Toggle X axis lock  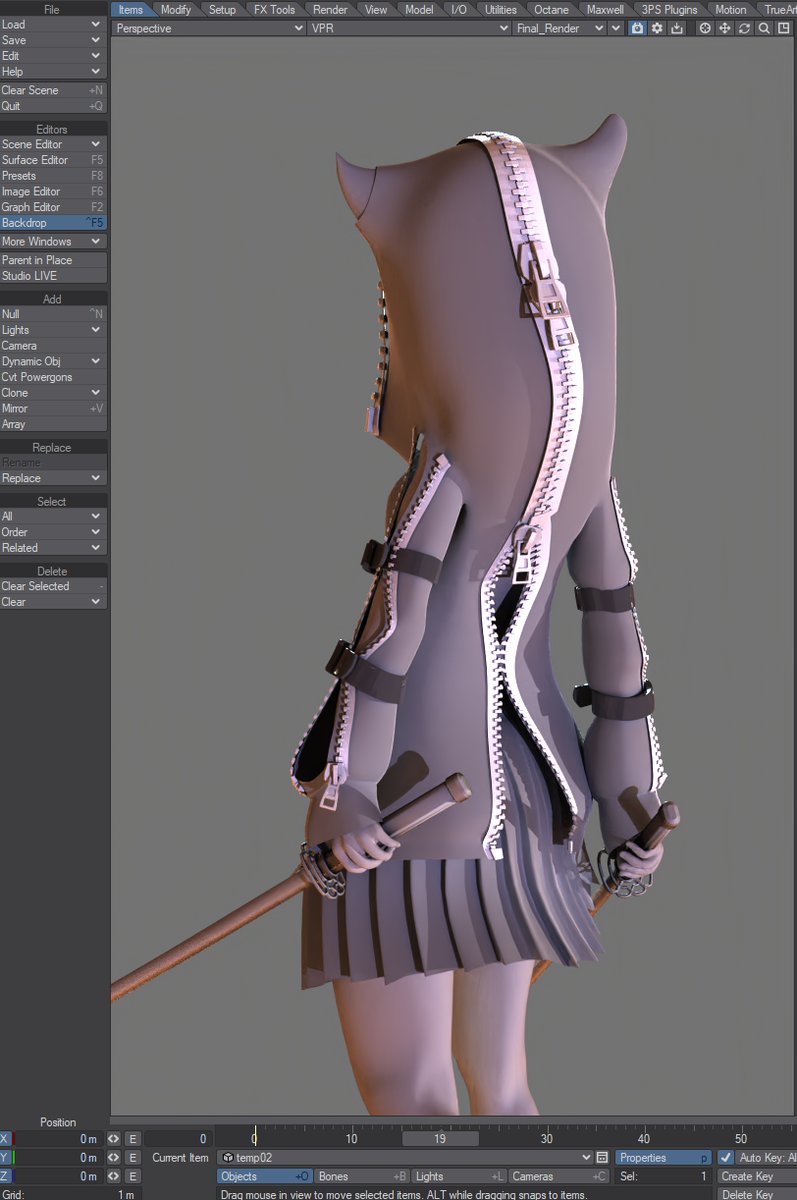point(7,1139)
